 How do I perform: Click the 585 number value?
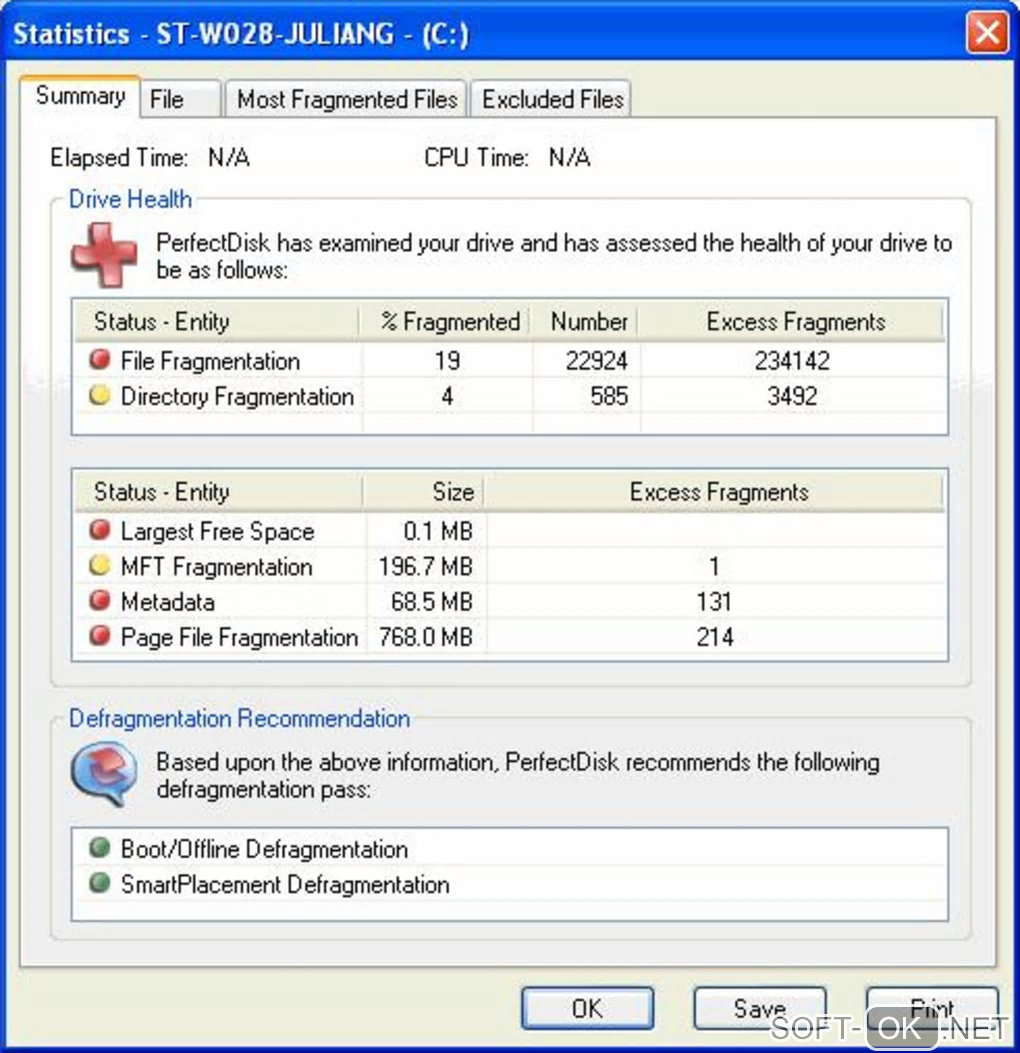tap(609, 396)
